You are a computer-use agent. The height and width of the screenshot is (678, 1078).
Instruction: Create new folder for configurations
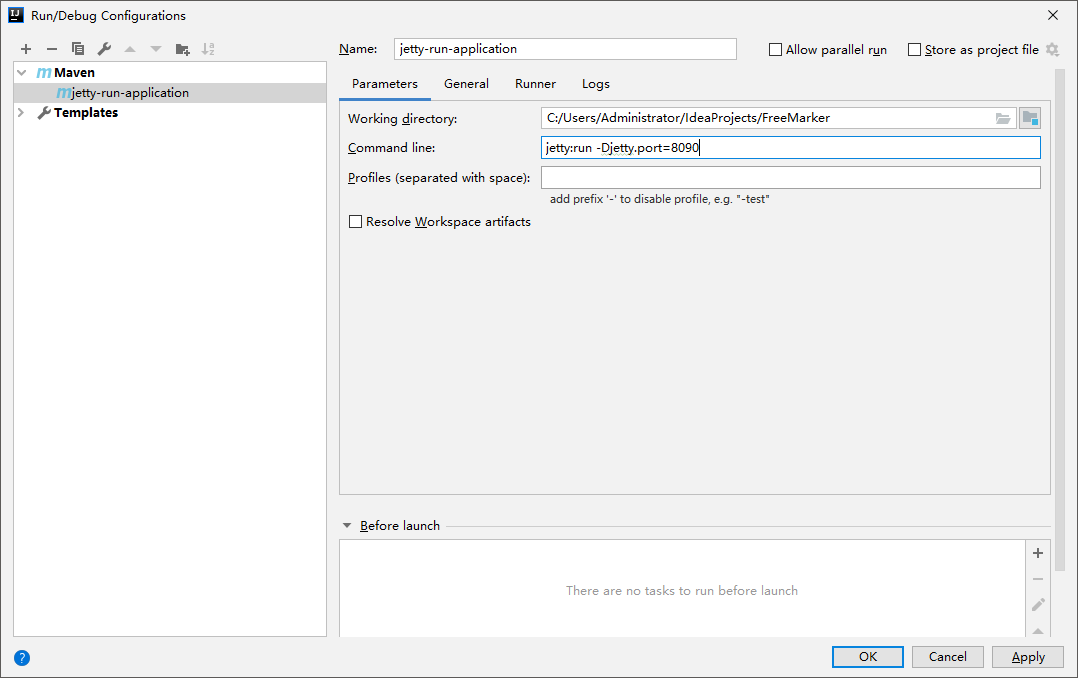(182, 49)
